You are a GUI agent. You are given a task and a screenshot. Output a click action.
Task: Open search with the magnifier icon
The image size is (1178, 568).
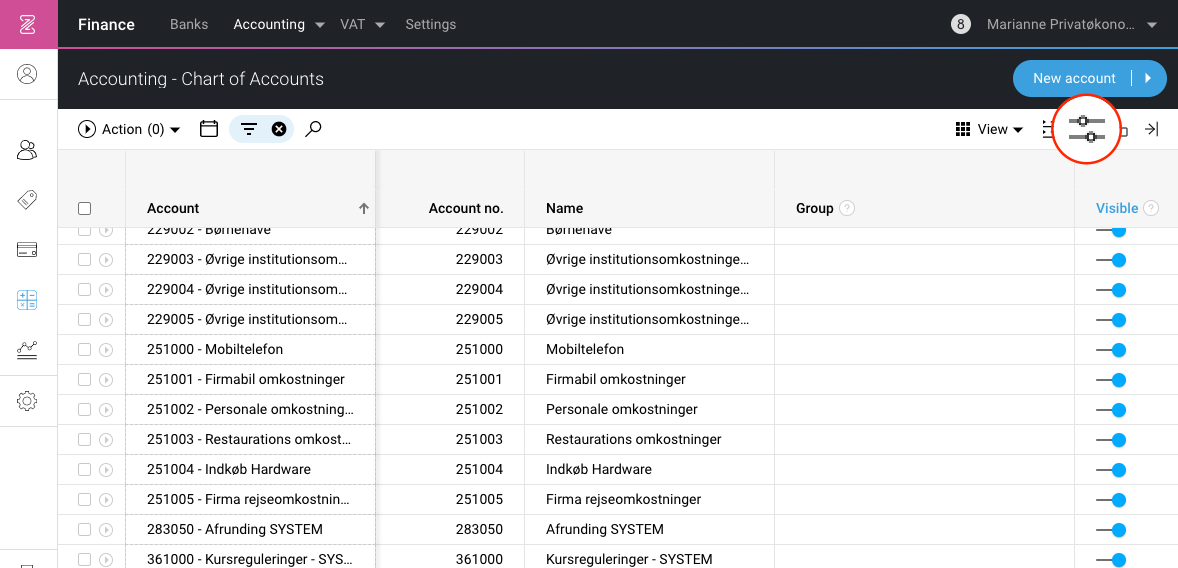[313, 129]
